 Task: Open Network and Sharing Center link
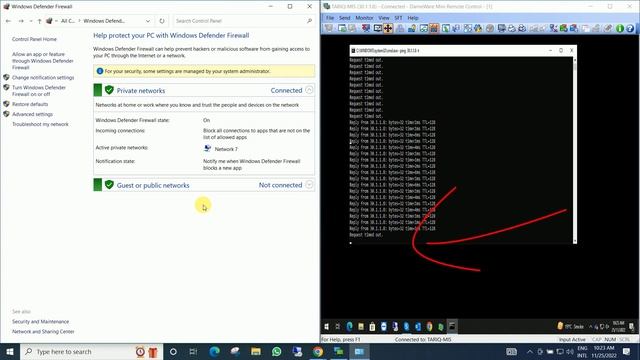coord(43,332)
